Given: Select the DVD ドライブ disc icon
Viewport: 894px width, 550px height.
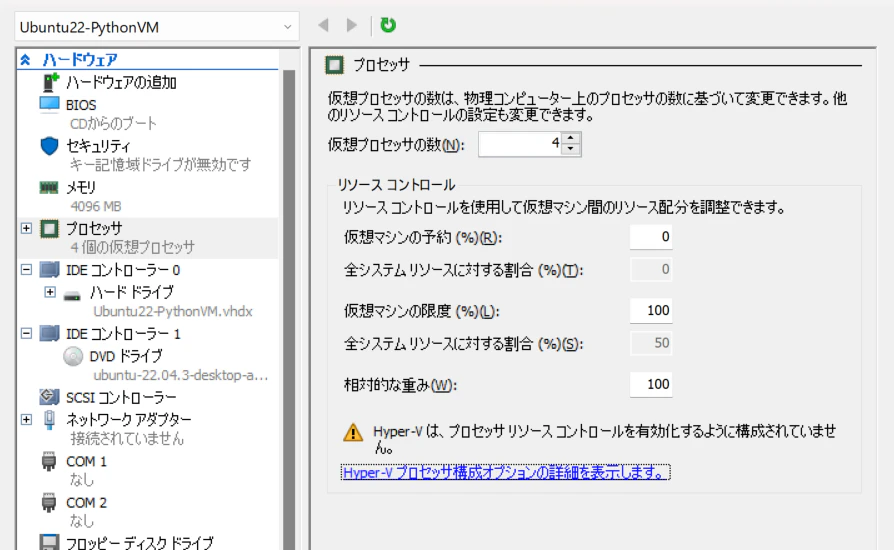Looking at the screenshot, I should (73, 356).
